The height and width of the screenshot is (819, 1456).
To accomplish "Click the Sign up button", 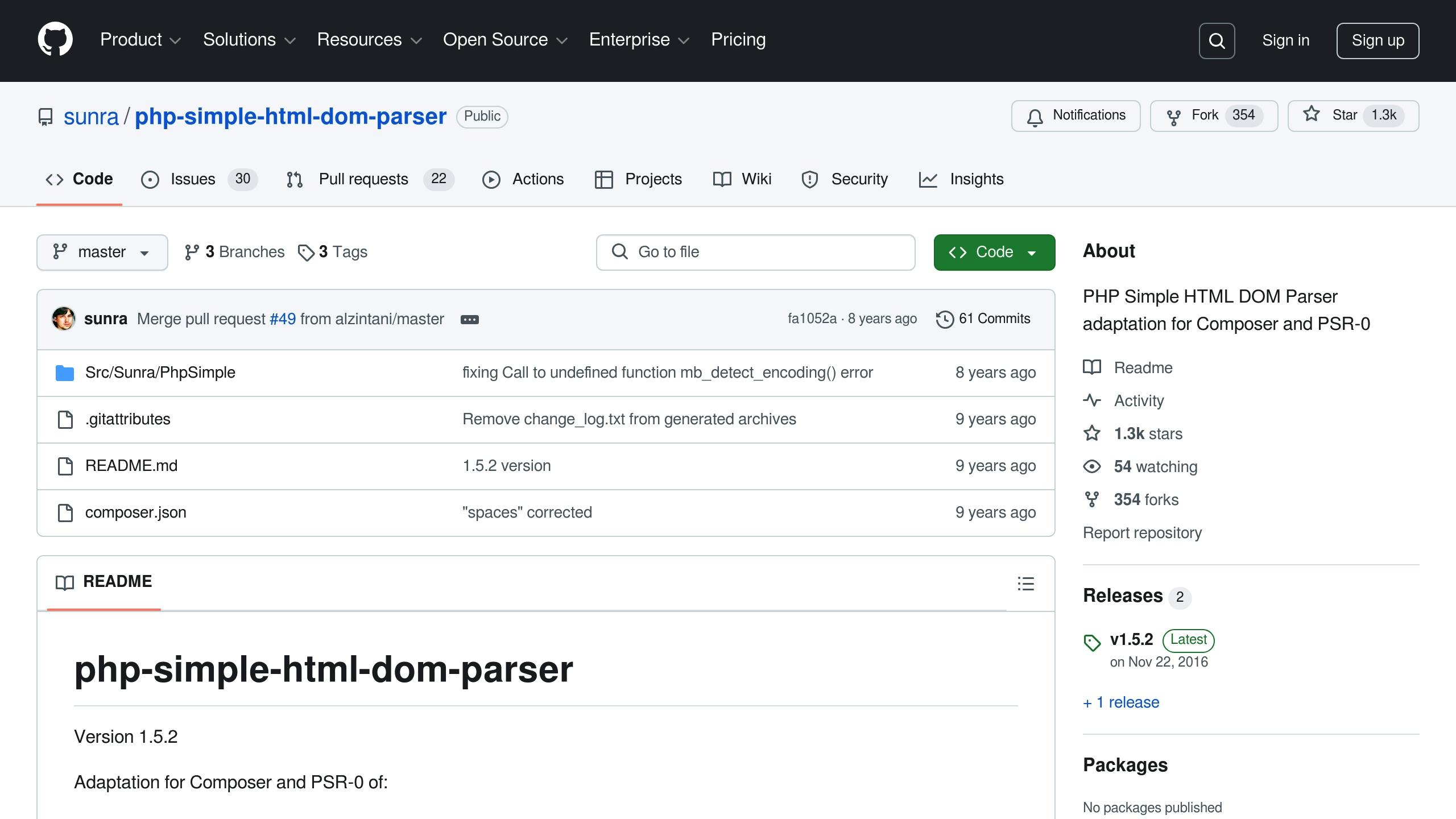I will 1378,40.
